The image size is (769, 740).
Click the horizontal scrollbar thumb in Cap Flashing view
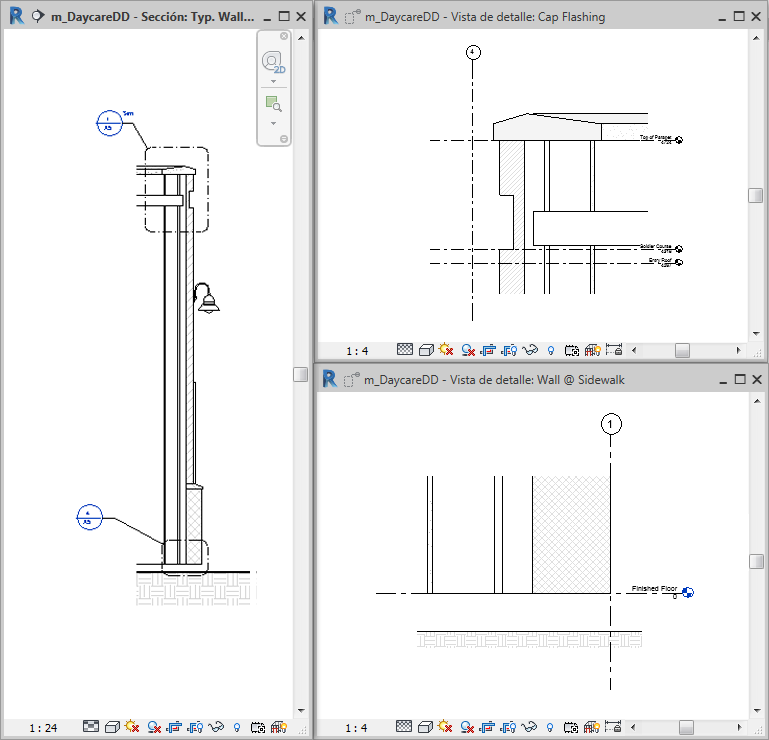682,350
